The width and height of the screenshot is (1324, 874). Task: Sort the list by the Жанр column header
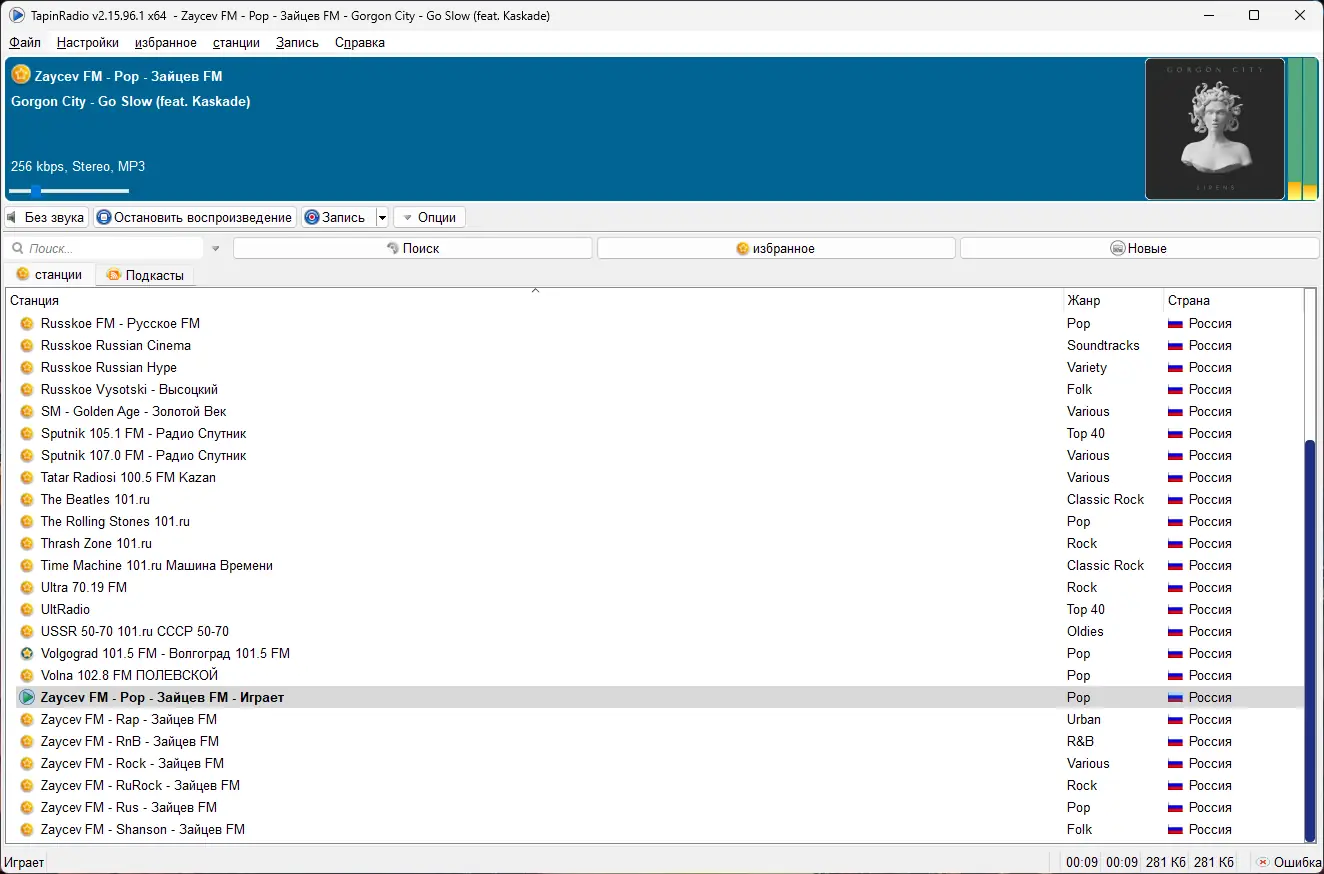[x=1113, y=300]
